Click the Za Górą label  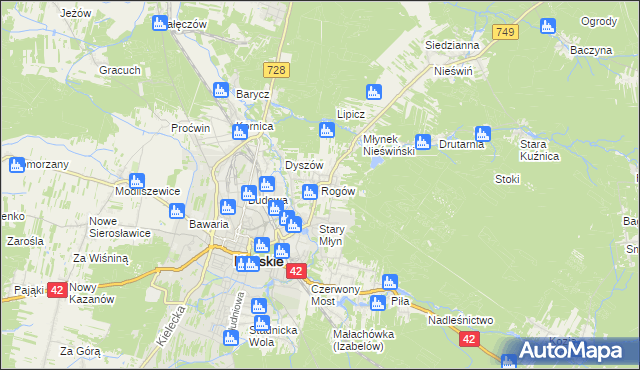point(80,351)
